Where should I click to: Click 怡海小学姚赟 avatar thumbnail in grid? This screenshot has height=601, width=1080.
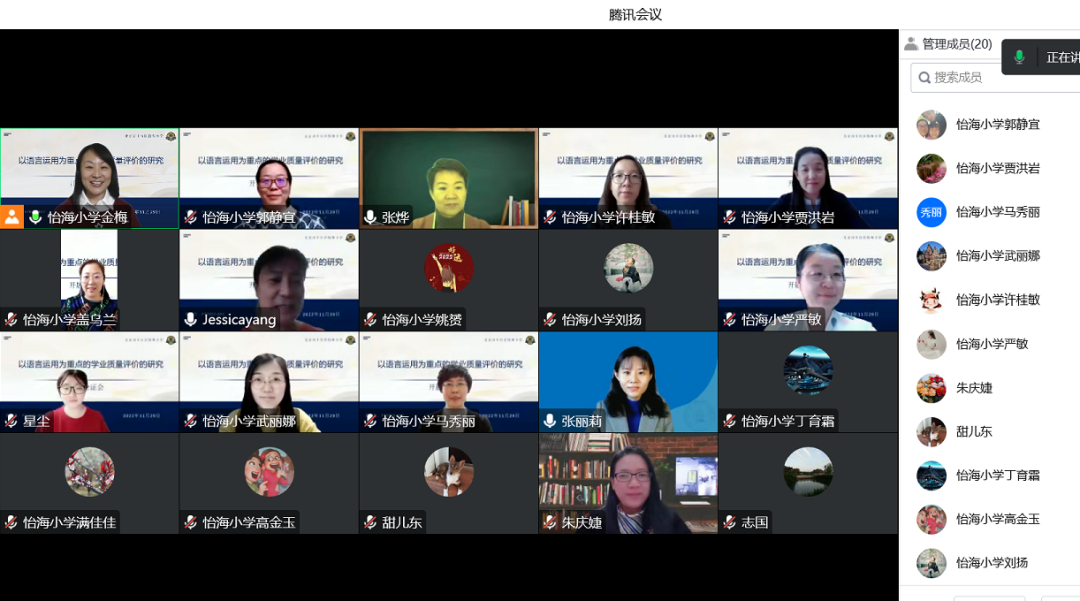448,268
